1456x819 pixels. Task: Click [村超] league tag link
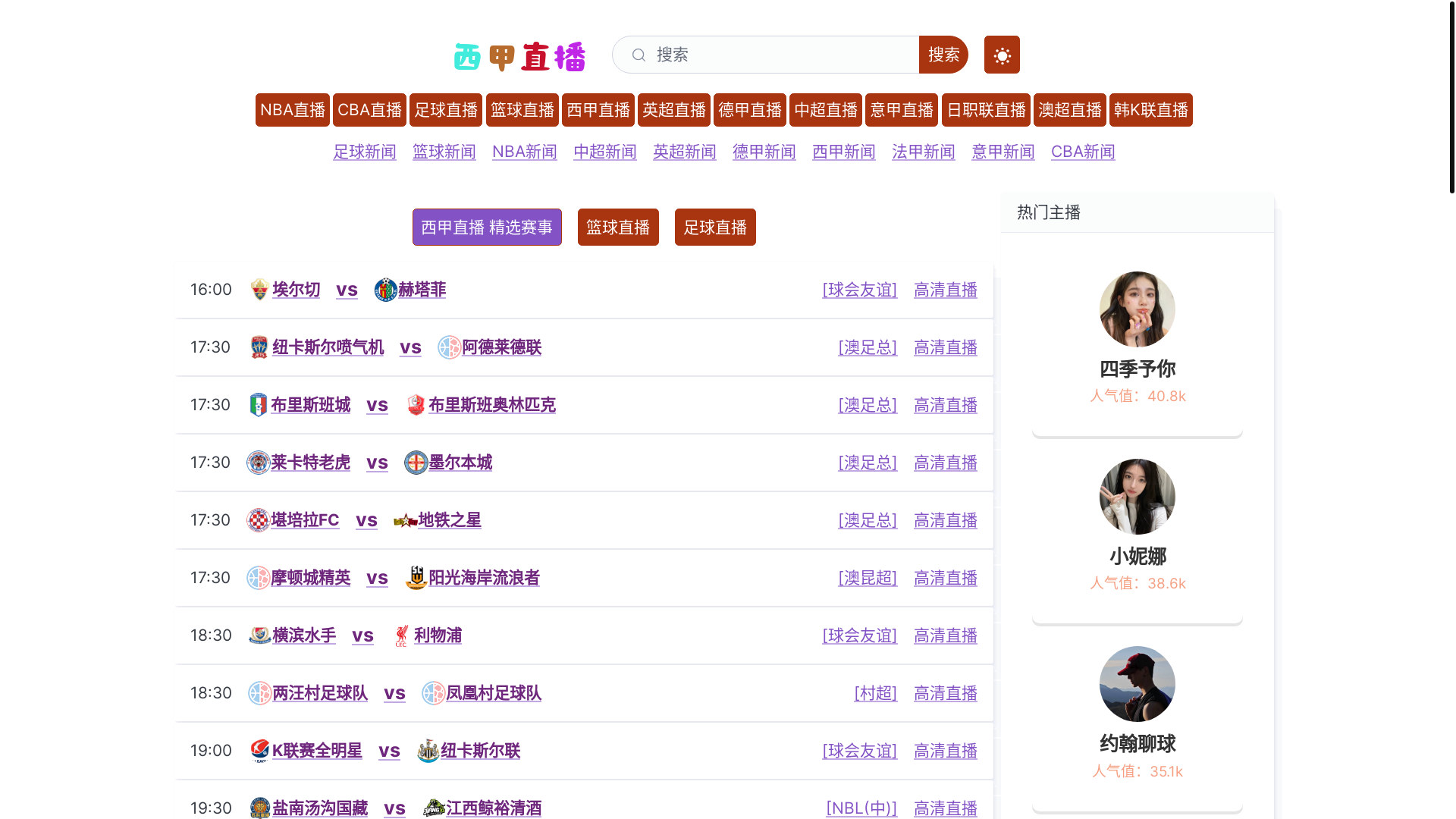[x=876, y=693]
